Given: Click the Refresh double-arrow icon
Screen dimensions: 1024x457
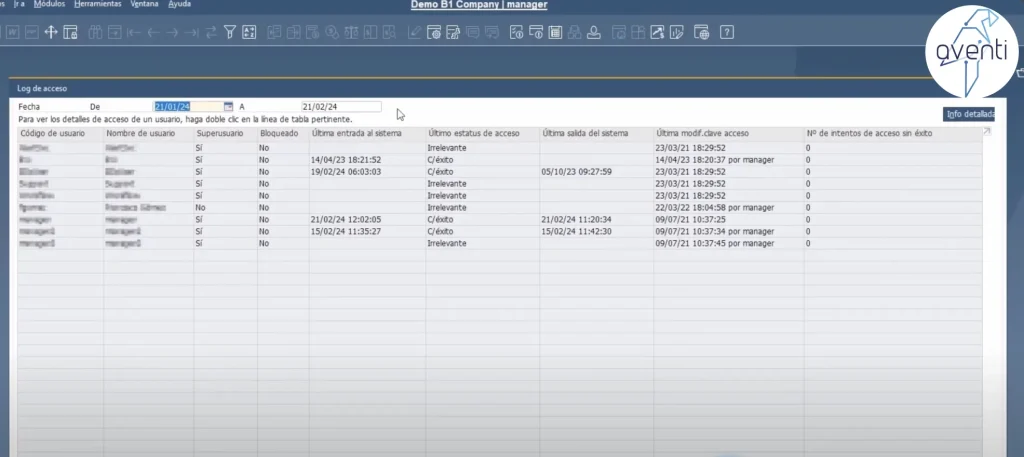Looking at the screenshot, I should pos(210,32).
